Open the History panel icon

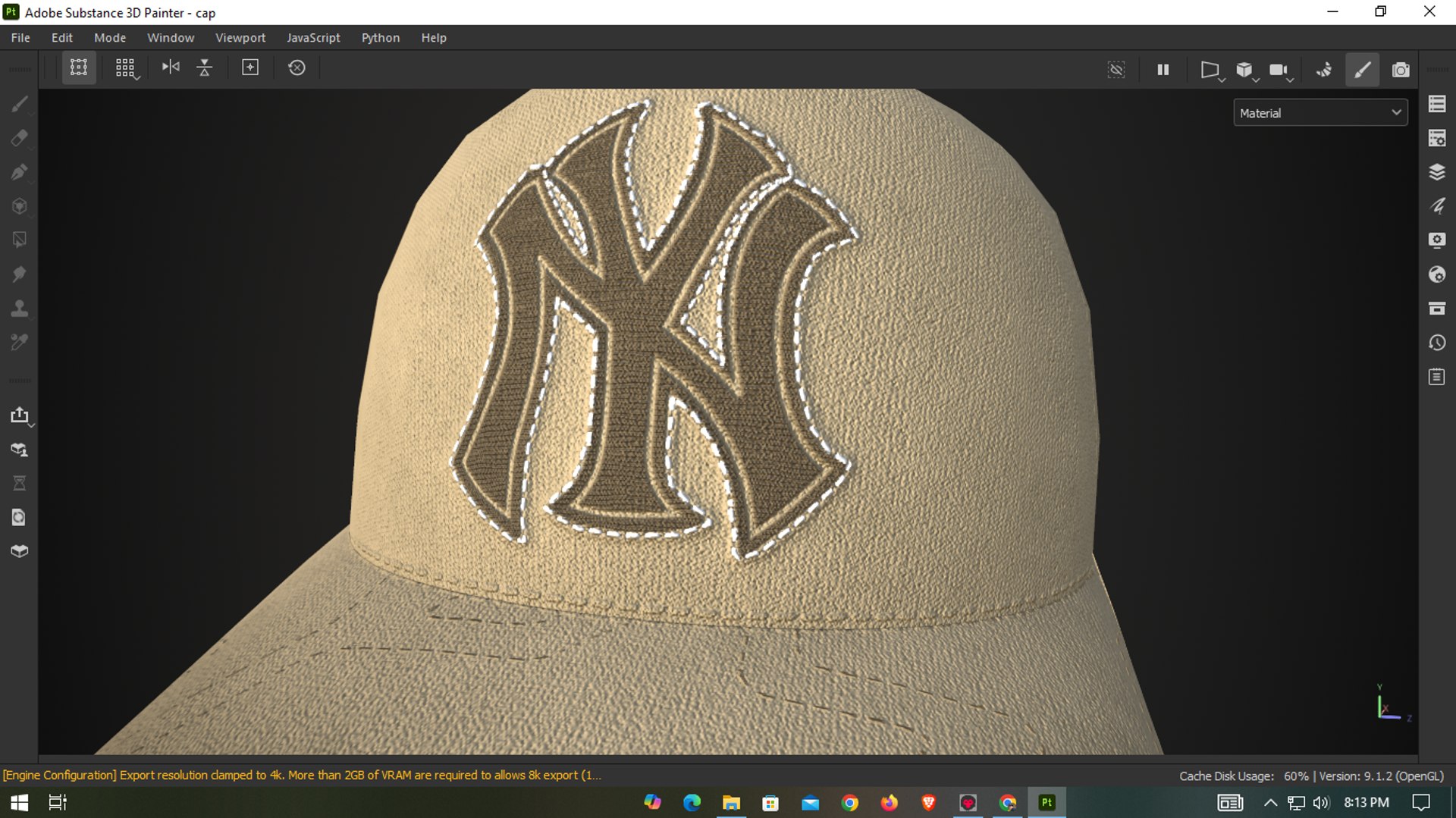point(1437,343)
